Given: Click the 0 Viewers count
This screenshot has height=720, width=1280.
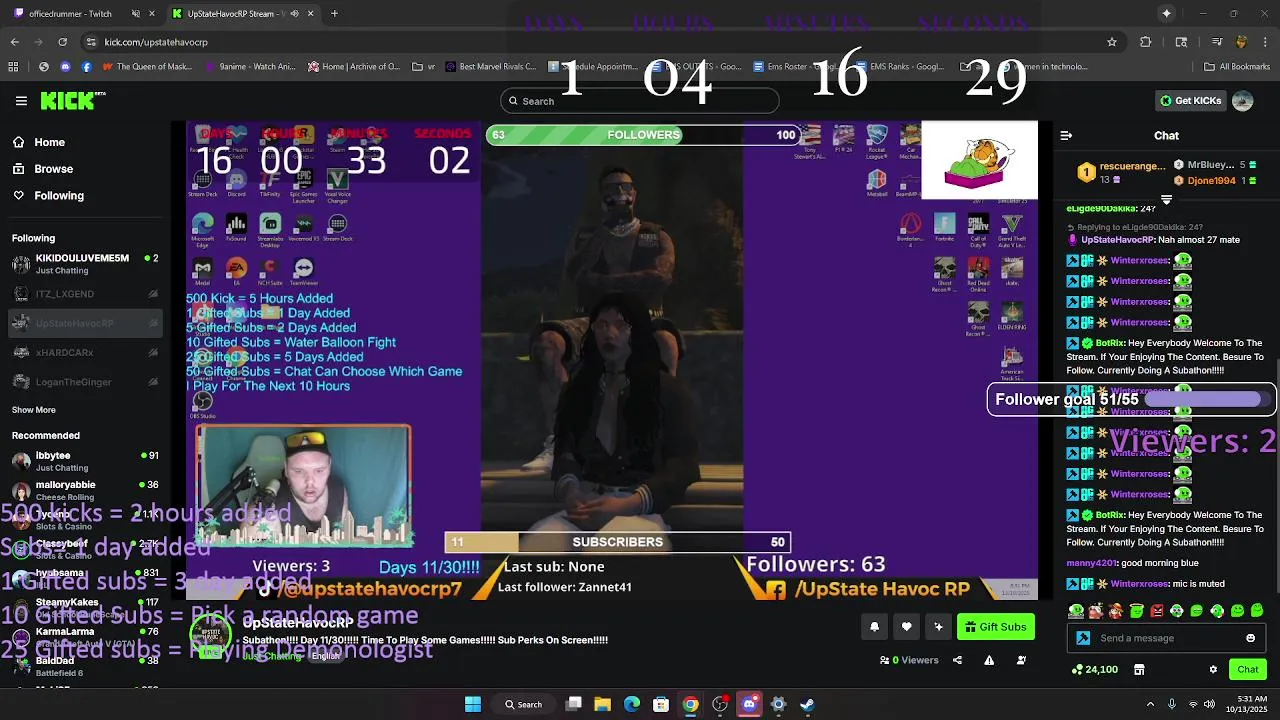Looking at the screenshot, I should point(909,660).
